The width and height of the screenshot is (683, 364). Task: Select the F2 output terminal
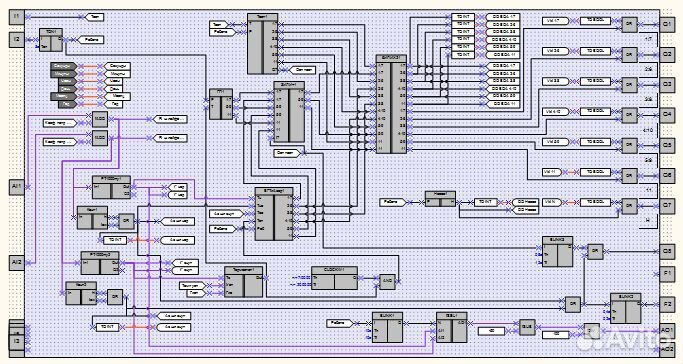click(x=667, y=304)
